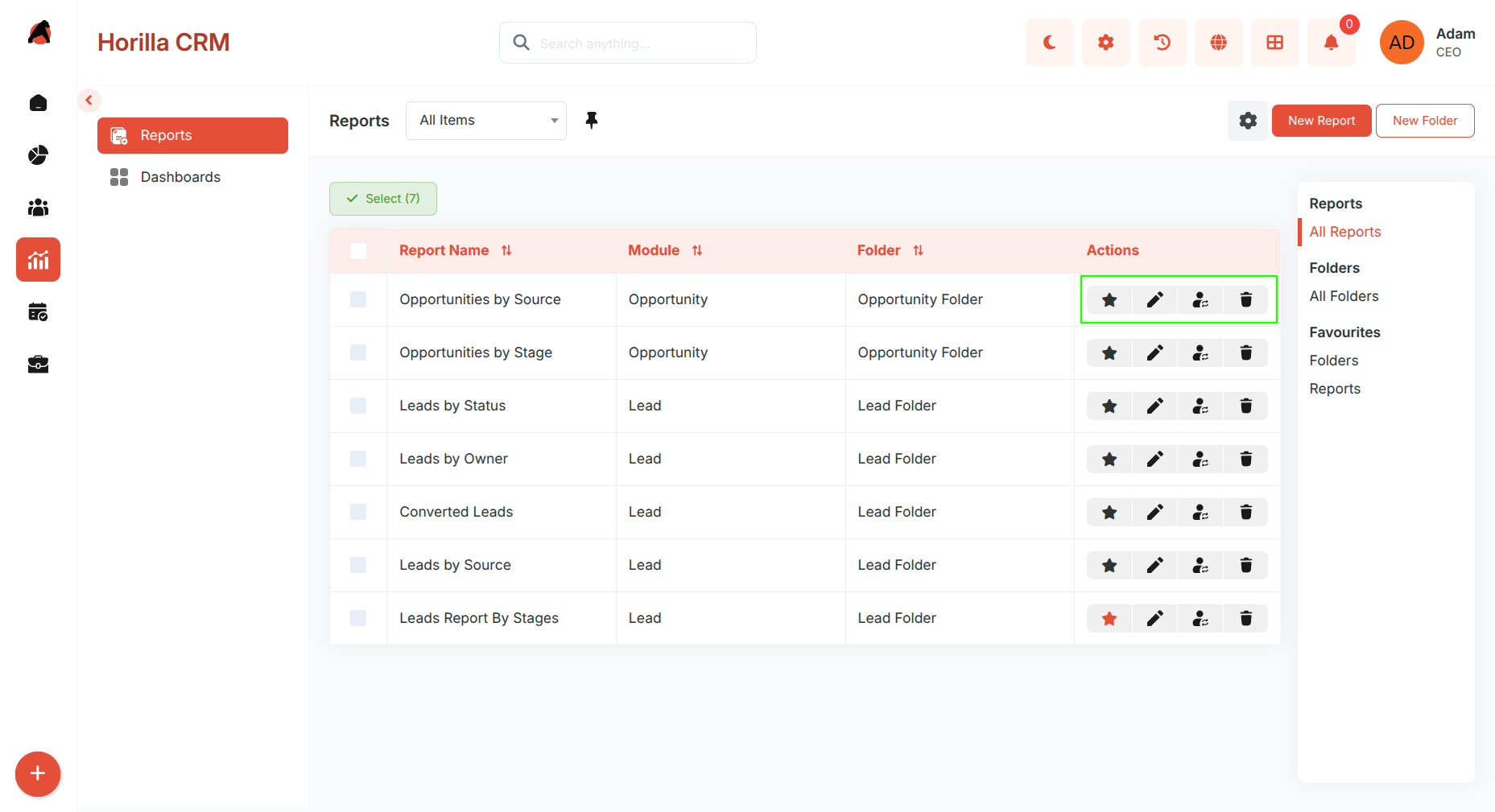
Task: Open the language globe icon
Action: [x=1218, y=43]
